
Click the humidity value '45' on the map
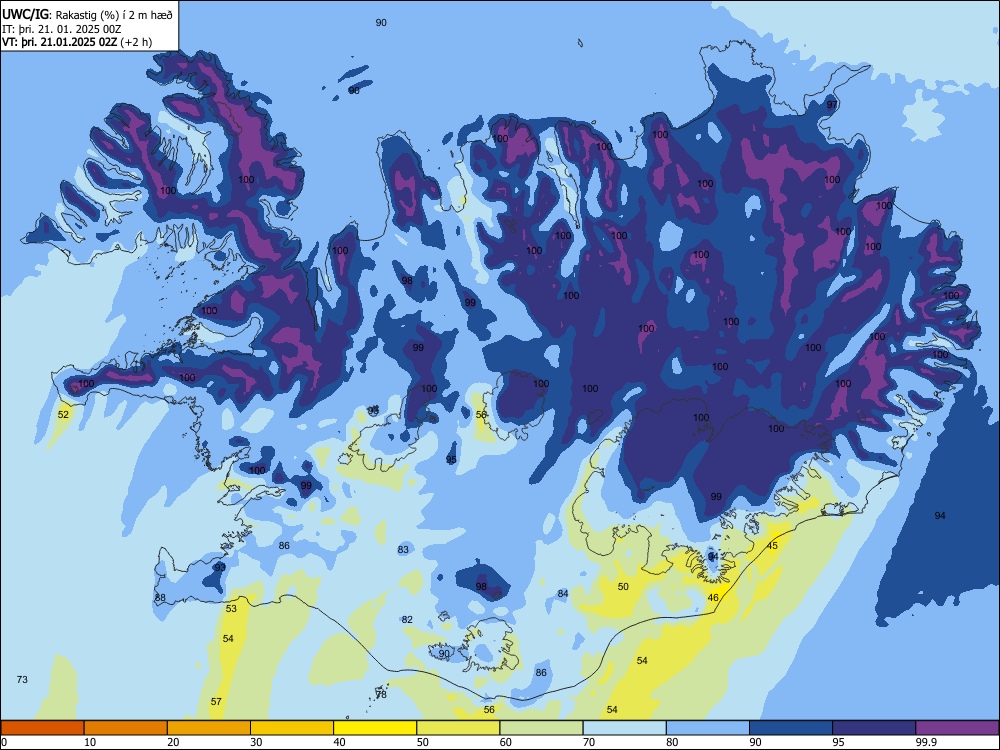pyautogui.click(x=772, y=546)
